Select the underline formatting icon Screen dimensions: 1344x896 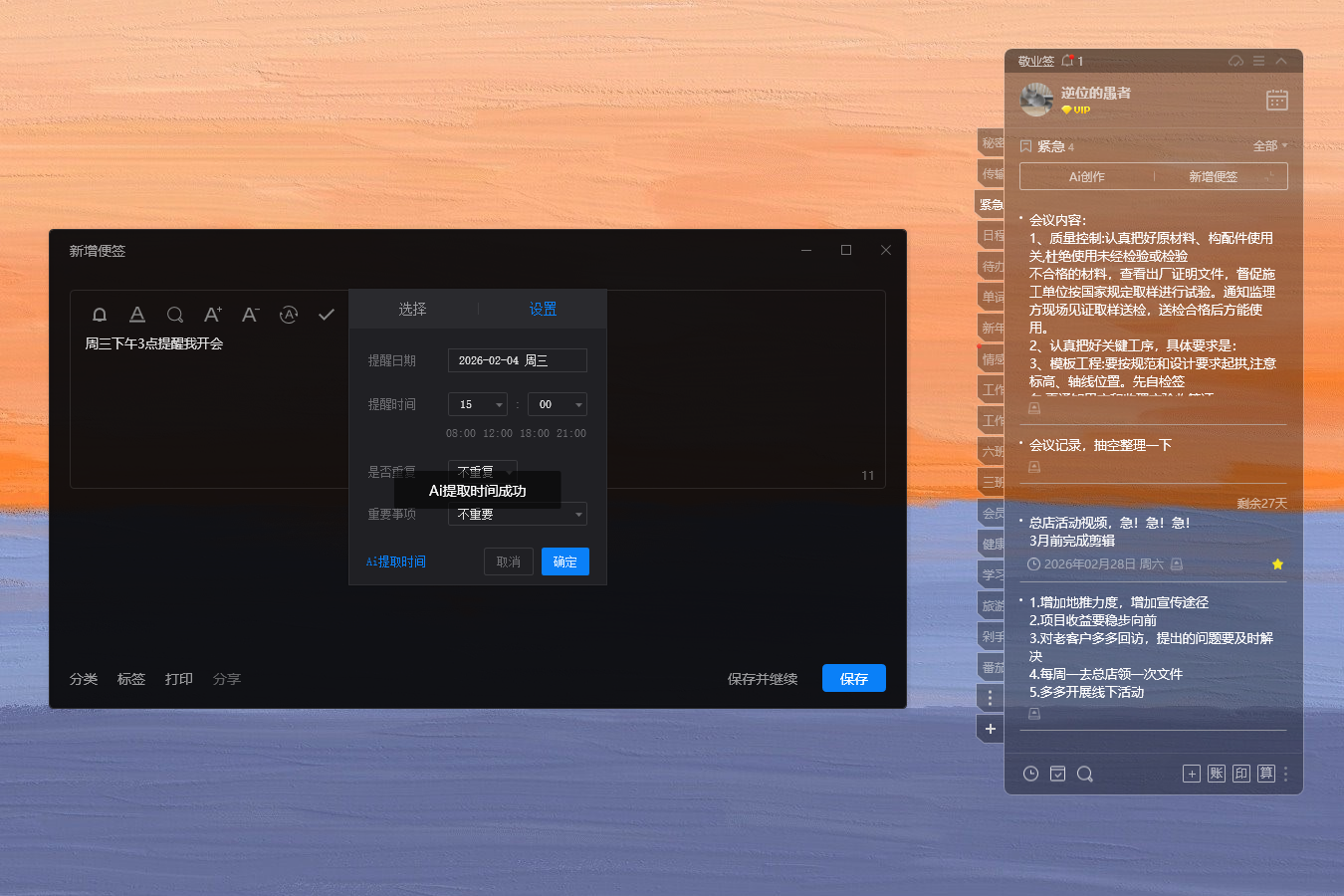136,314
